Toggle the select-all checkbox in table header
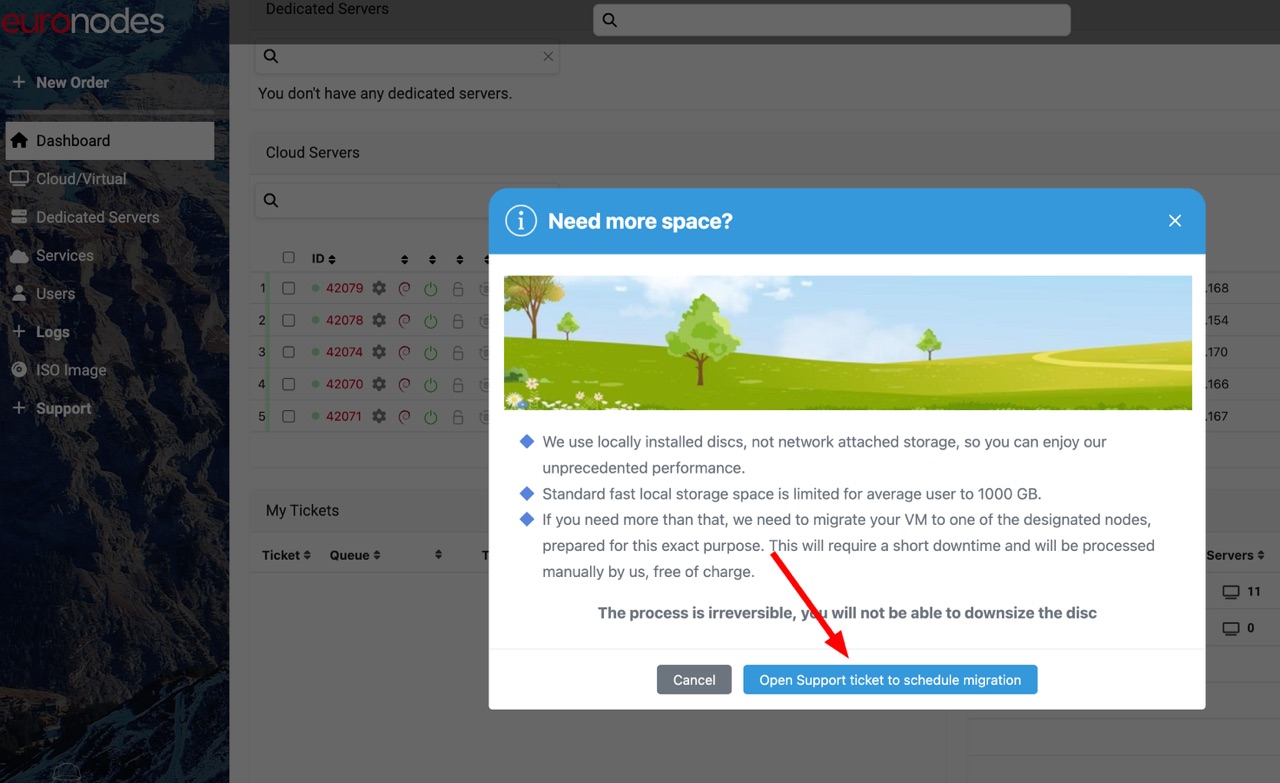Screen dimensions: 1280x783 tap(288, 258)
